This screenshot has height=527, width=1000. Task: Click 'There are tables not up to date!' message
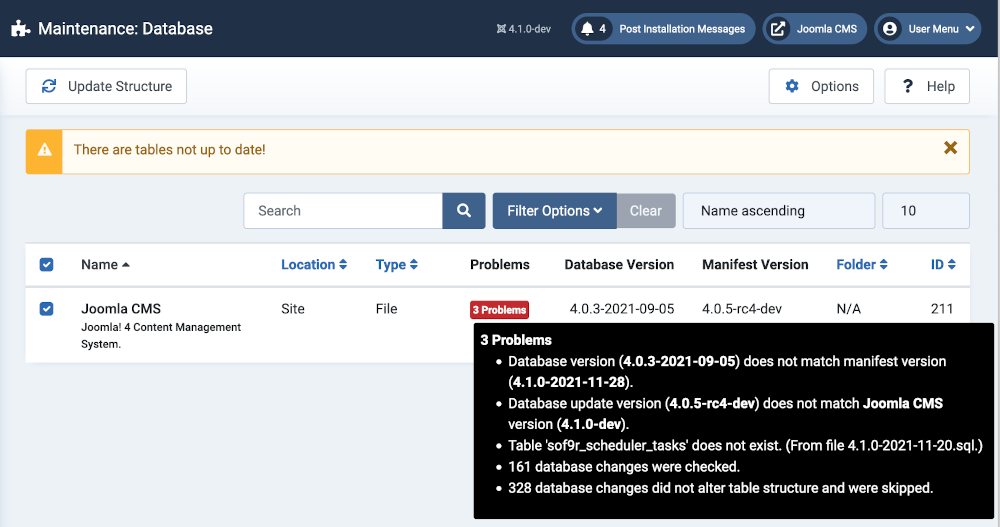(x=170, y=150)
